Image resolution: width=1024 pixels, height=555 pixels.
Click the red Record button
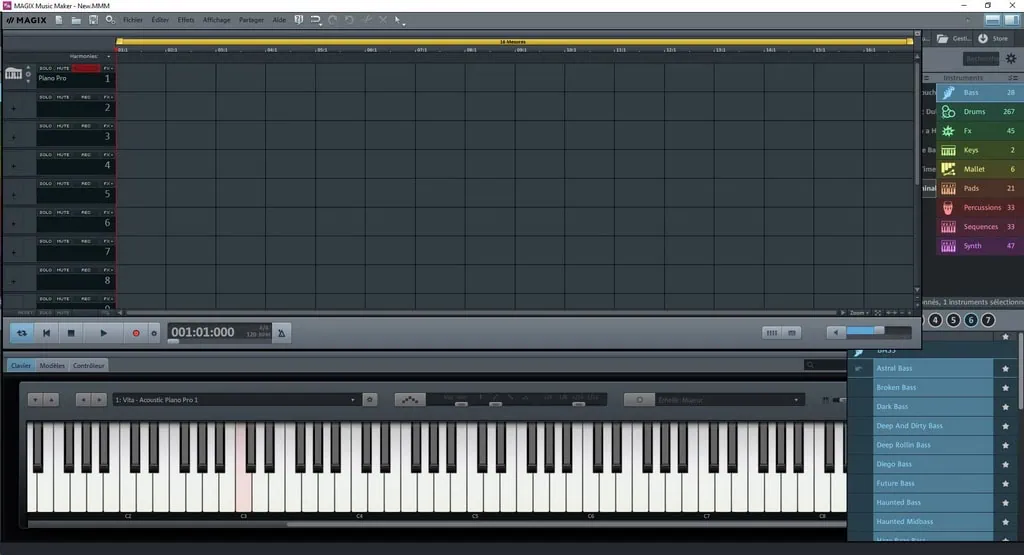(136, 333)
